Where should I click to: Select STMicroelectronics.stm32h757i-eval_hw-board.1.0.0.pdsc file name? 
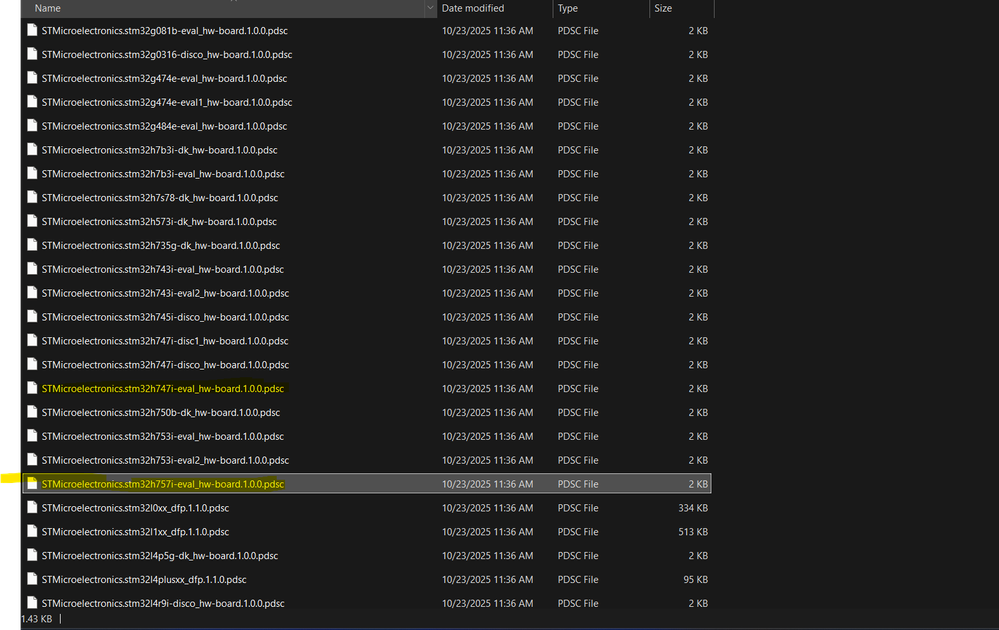(162, 484)
